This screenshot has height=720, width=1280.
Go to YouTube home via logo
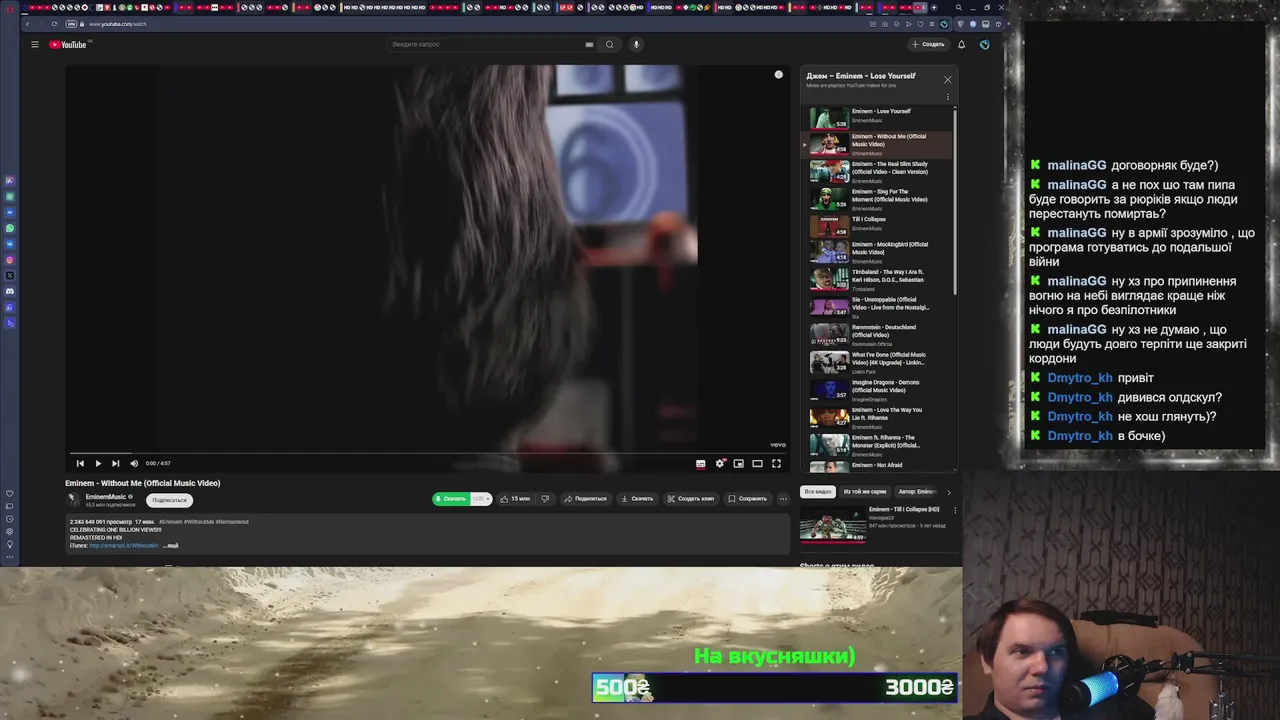point(69,44)
